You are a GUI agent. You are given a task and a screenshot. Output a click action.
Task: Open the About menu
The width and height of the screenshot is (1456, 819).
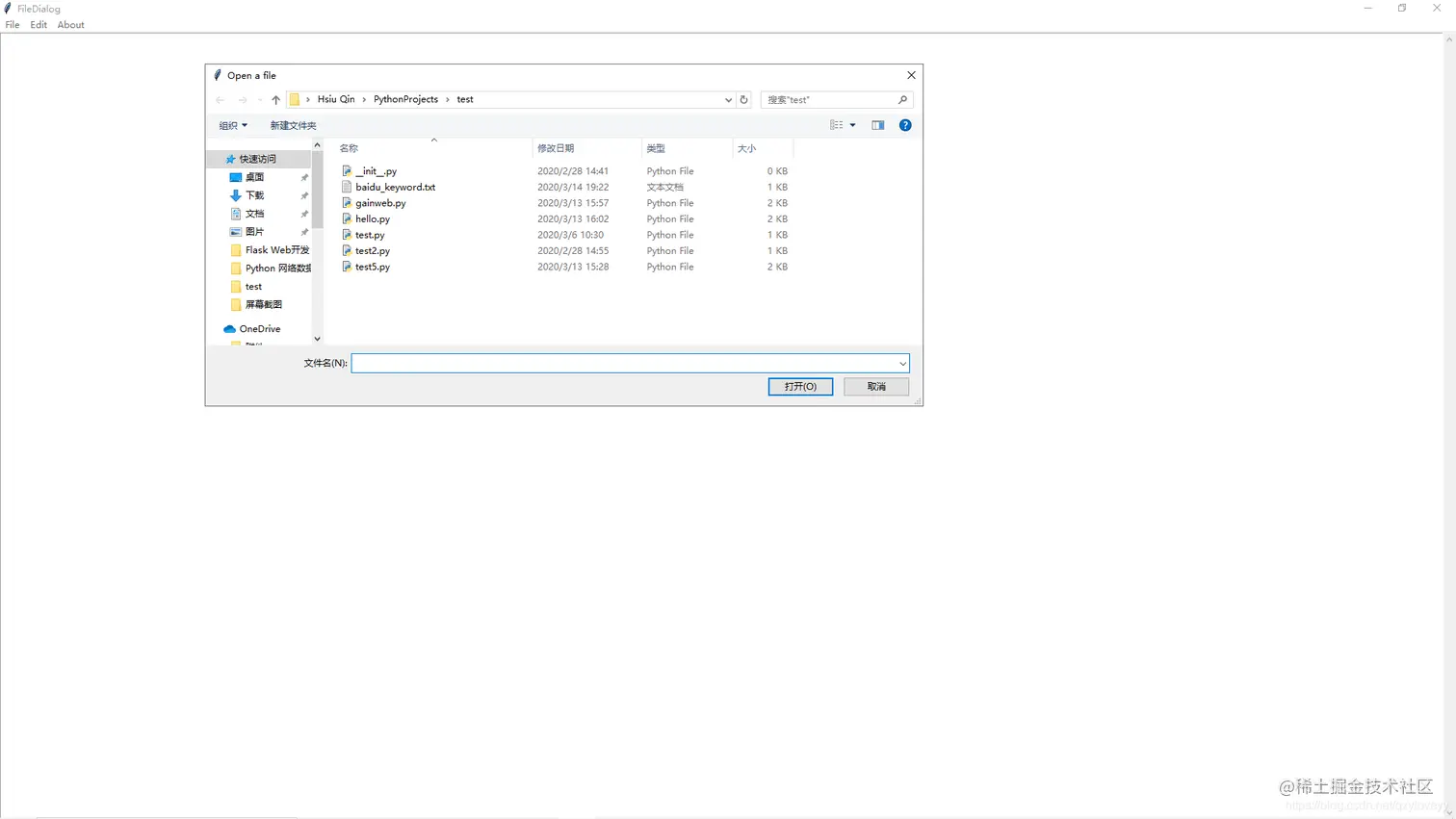point(70,25)
